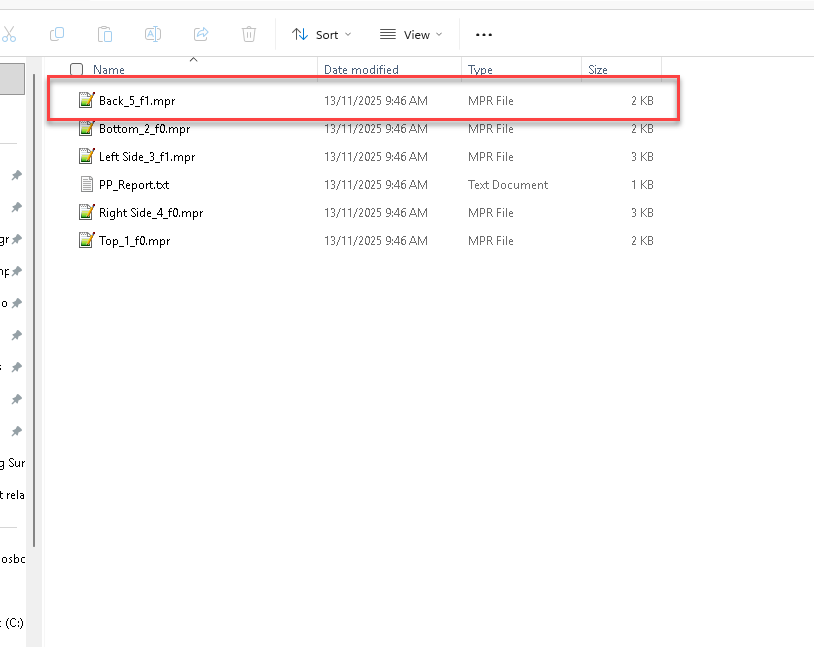Select the Bottom_2_f0.mpr file
Screen dimensions: 814x657
[144, 129]
